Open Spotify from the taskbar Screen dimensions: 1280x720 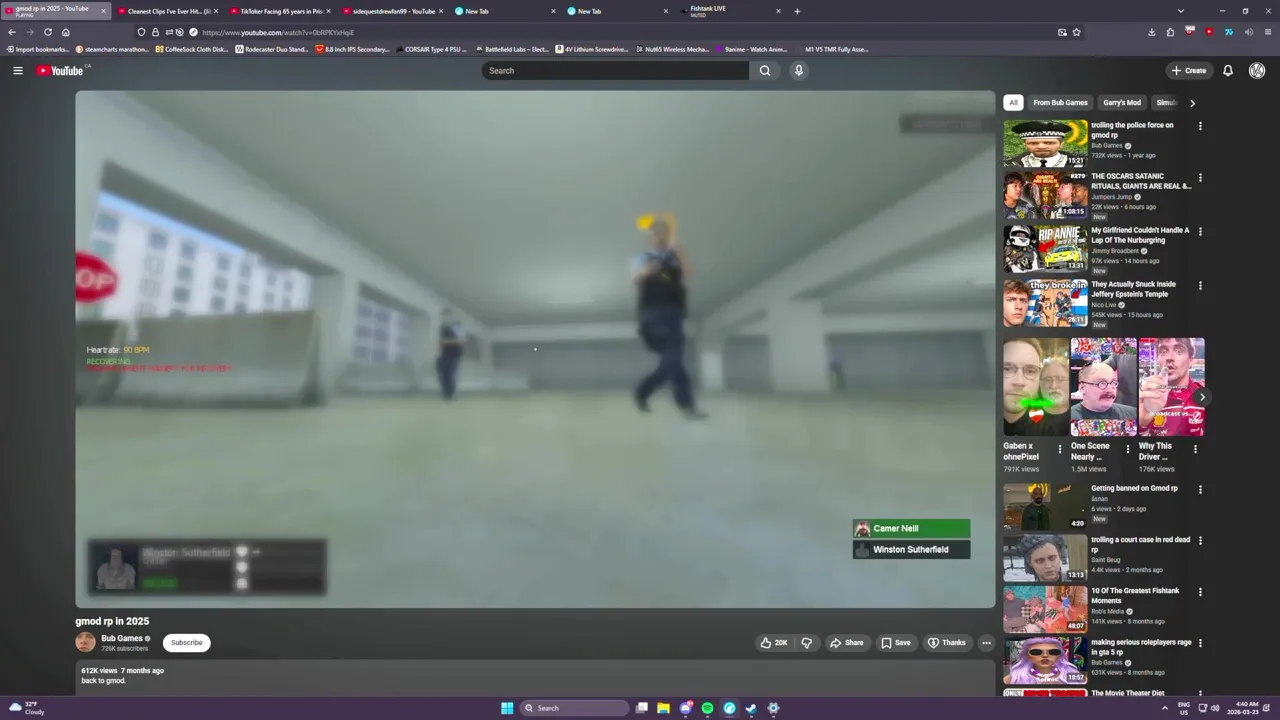click(x=707, y=708)
